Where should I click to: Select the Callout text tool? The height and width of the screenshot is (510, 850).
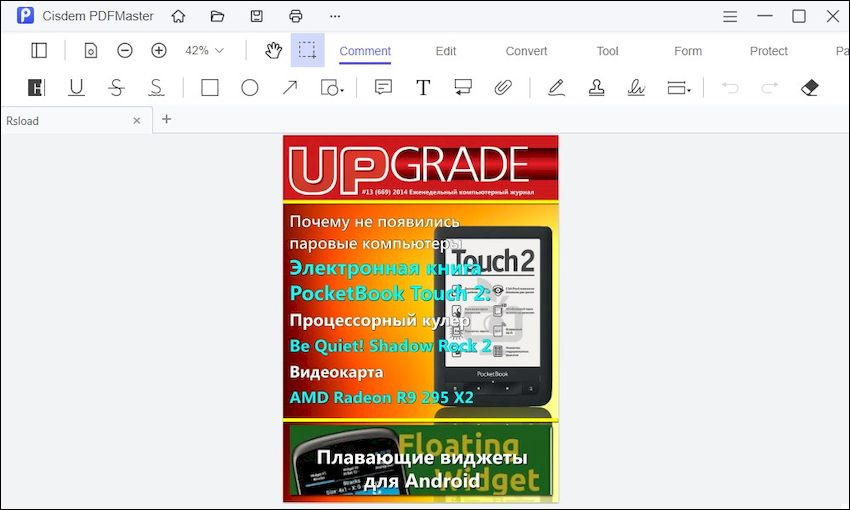[x=463, y=87]
